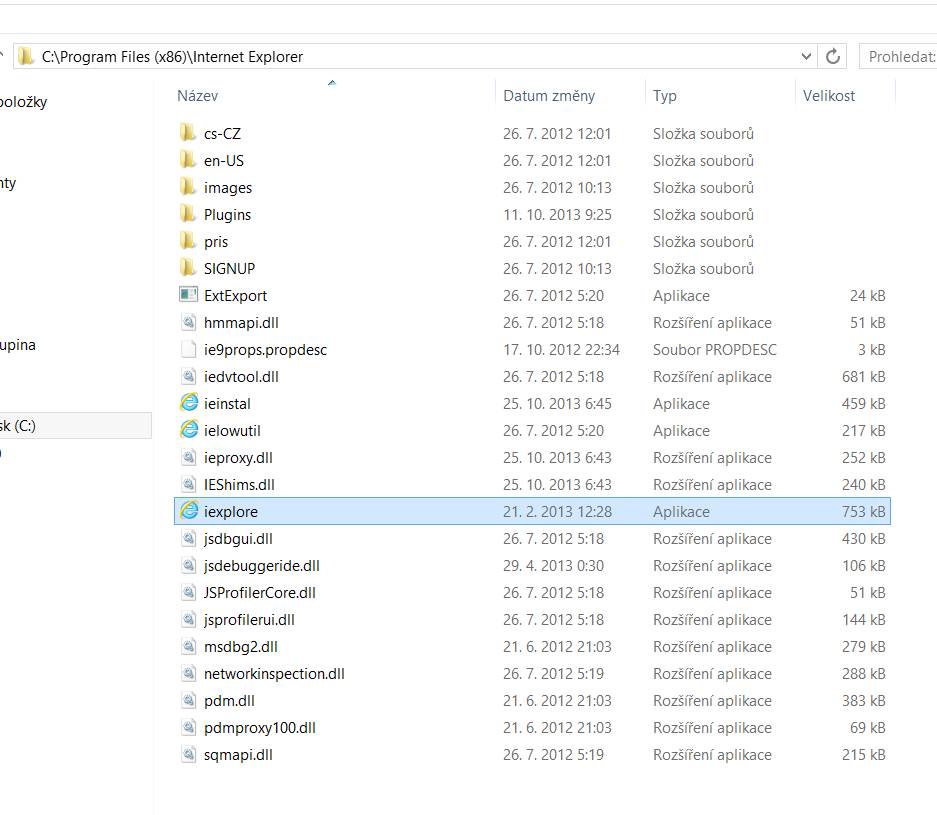Screen dimensions: 937x815
Task: Click the date 17. 10. 2012 22:34
Action: (x=561, y=350)
